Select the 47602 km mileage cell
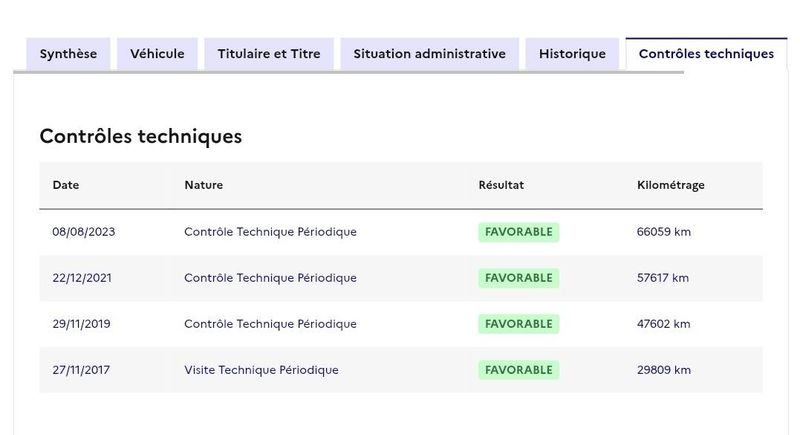The height and width of the screenshot is (435, 800). [x=663, y=324]
